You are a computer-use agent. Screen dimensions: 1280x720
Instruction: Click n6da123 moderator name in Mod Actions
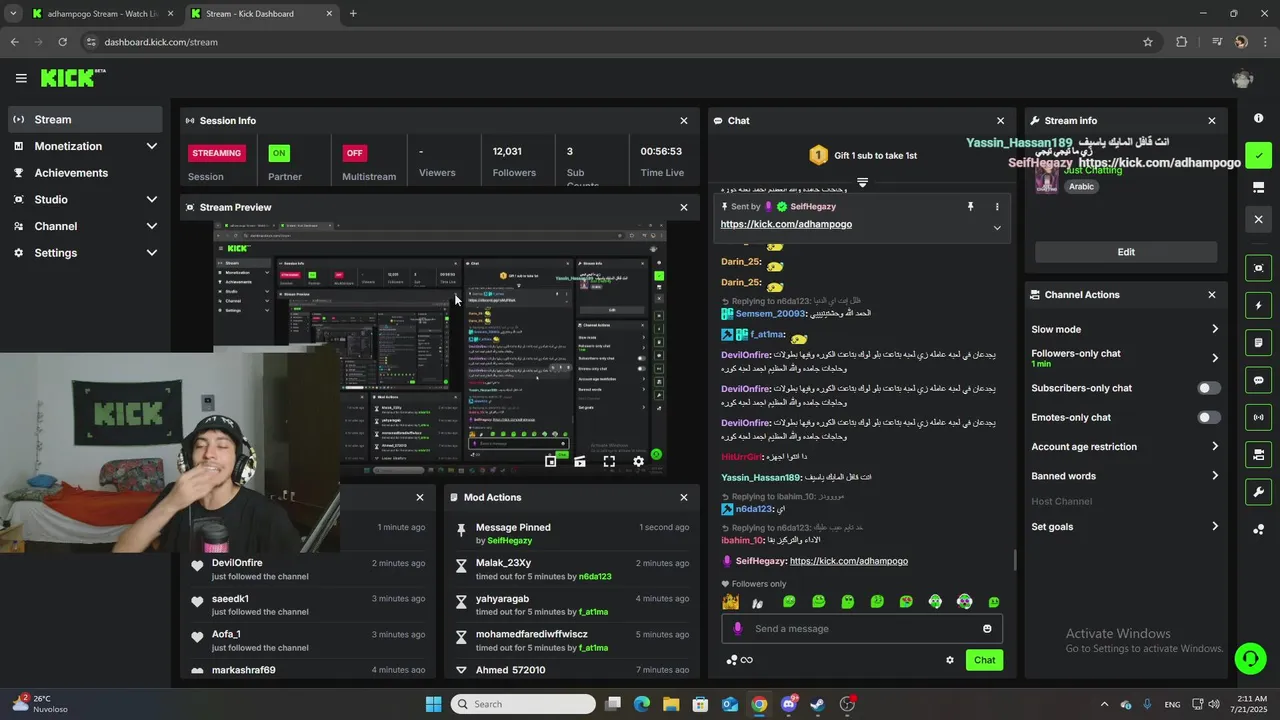(x=595, y=577)
